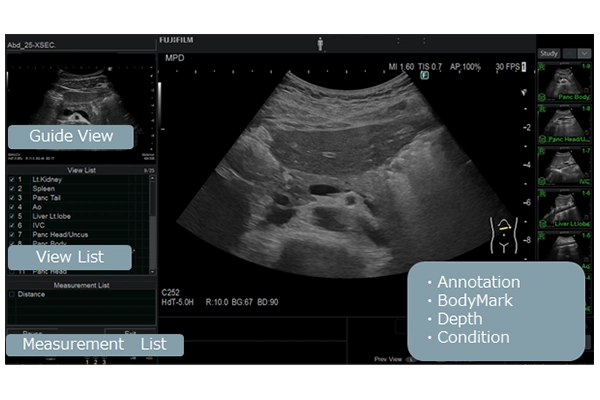Uncheck the Liver Lt.lobe view checkbox
This screenshot has height=400, width=600.
12,216
